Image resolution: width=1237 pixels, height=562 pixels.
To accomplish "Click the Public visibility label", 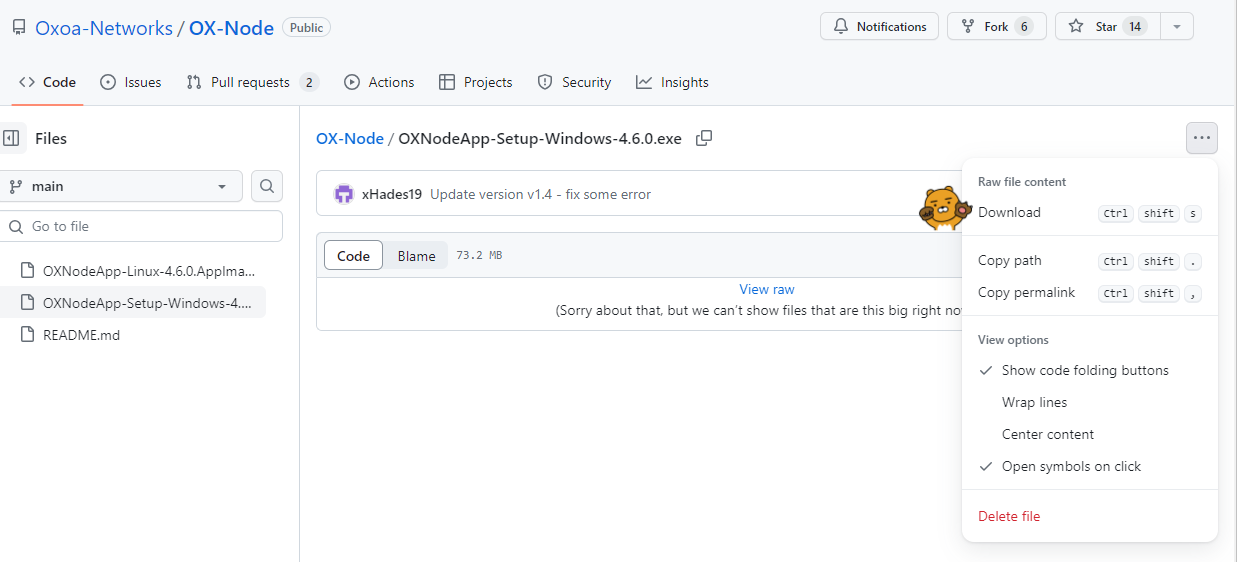I will (x=306, y=28).
